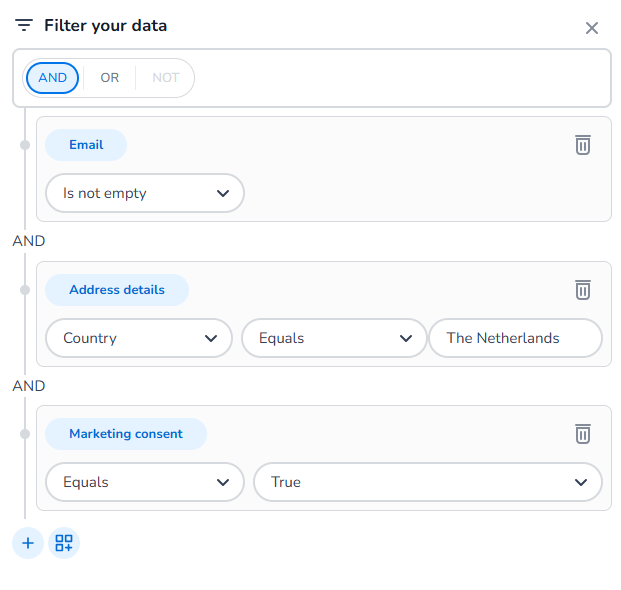
Task: Expand the Country field dropdown
Action: tap(139, 338)
